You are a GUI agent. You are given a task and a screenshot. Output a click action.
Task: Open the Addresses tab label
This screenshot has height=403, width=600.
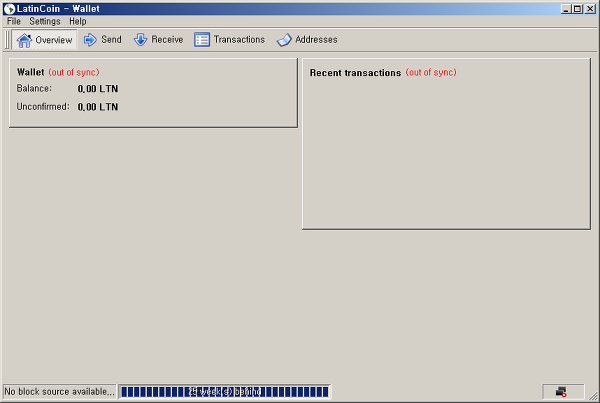[316, 39]
